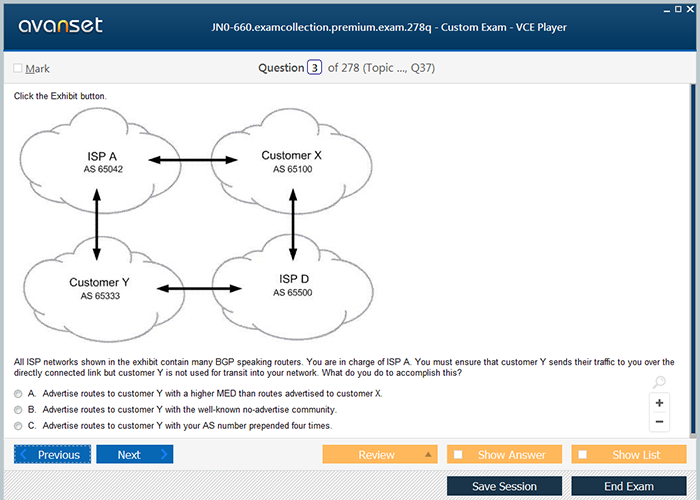The image size is (700, 500).
Task: Click answer text about AS number prepended
Action: pos(187,426)
